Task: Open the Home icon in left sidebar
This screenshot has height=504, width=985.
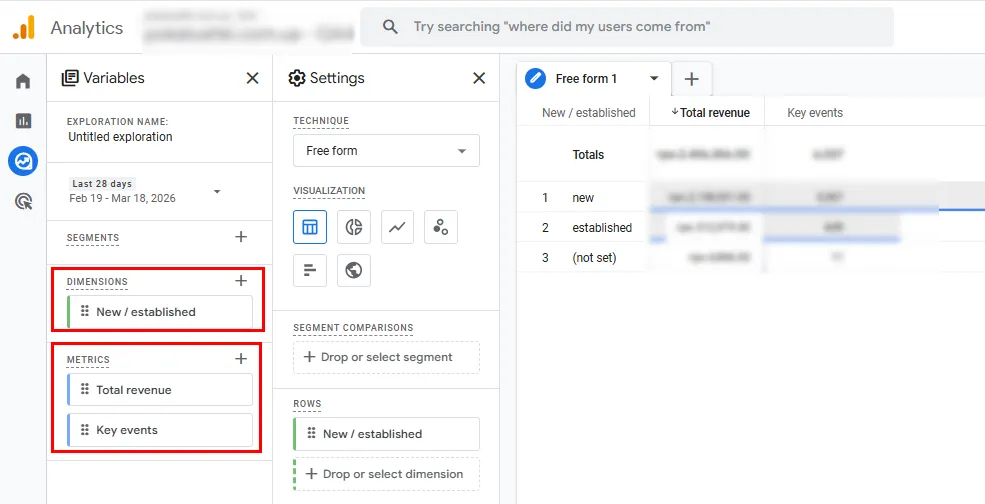Action: (x=23, y=81)
